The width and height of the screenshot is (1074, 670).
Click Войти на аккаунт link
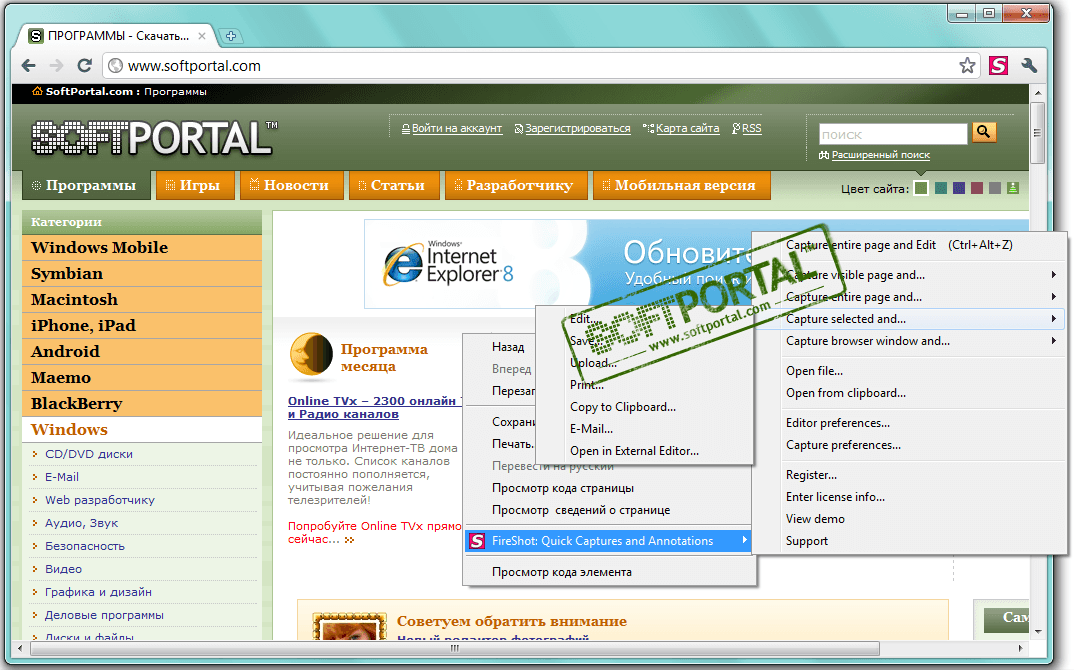click(x=456, y=128)
